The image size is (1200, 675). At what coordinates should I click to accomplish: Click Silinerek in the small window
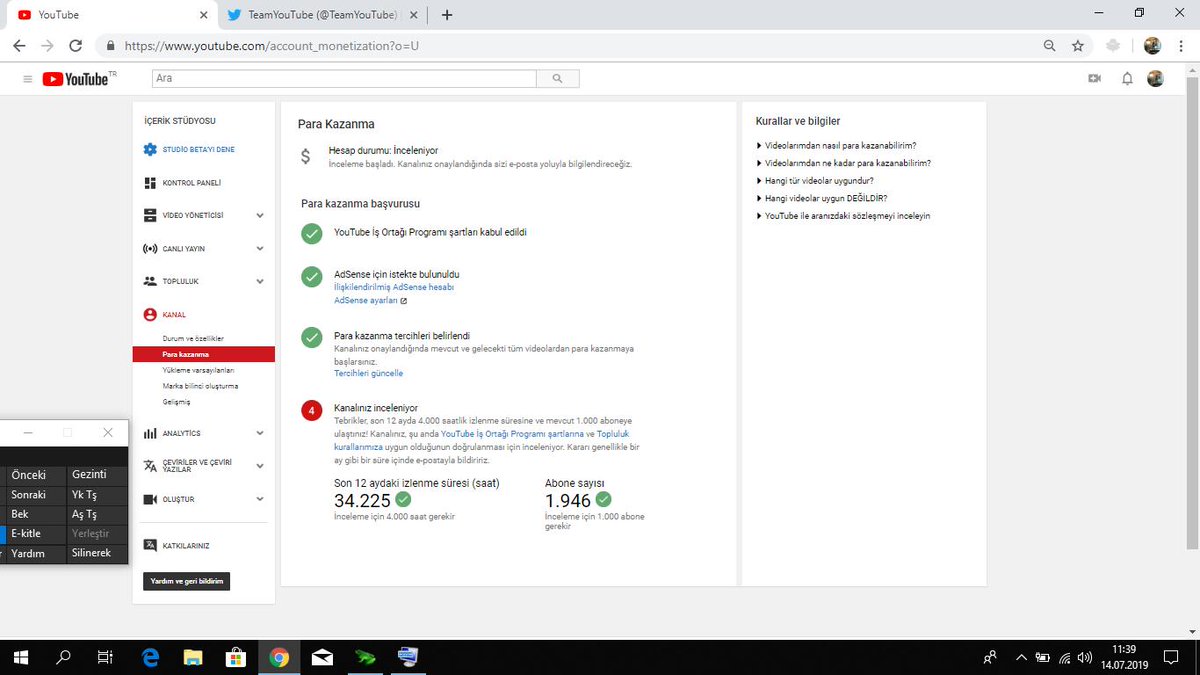97,553
